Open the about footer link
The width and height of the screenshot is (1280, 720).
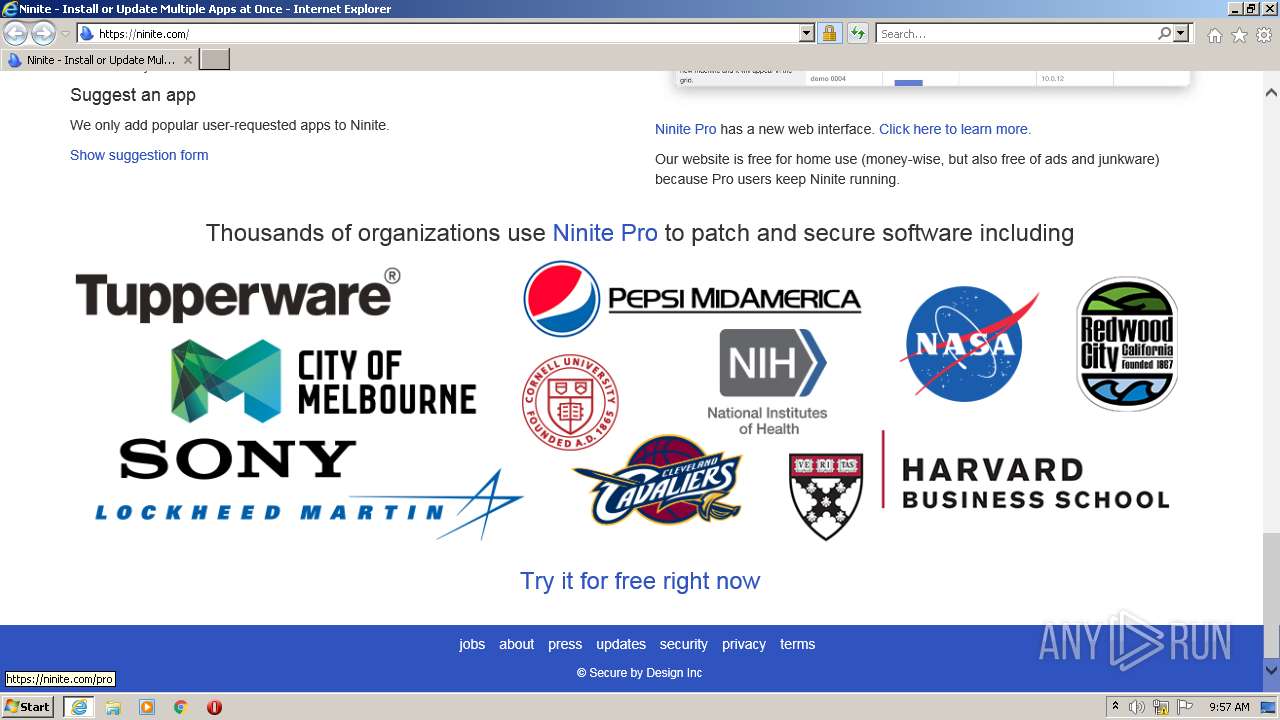click(x=517, y=644)
